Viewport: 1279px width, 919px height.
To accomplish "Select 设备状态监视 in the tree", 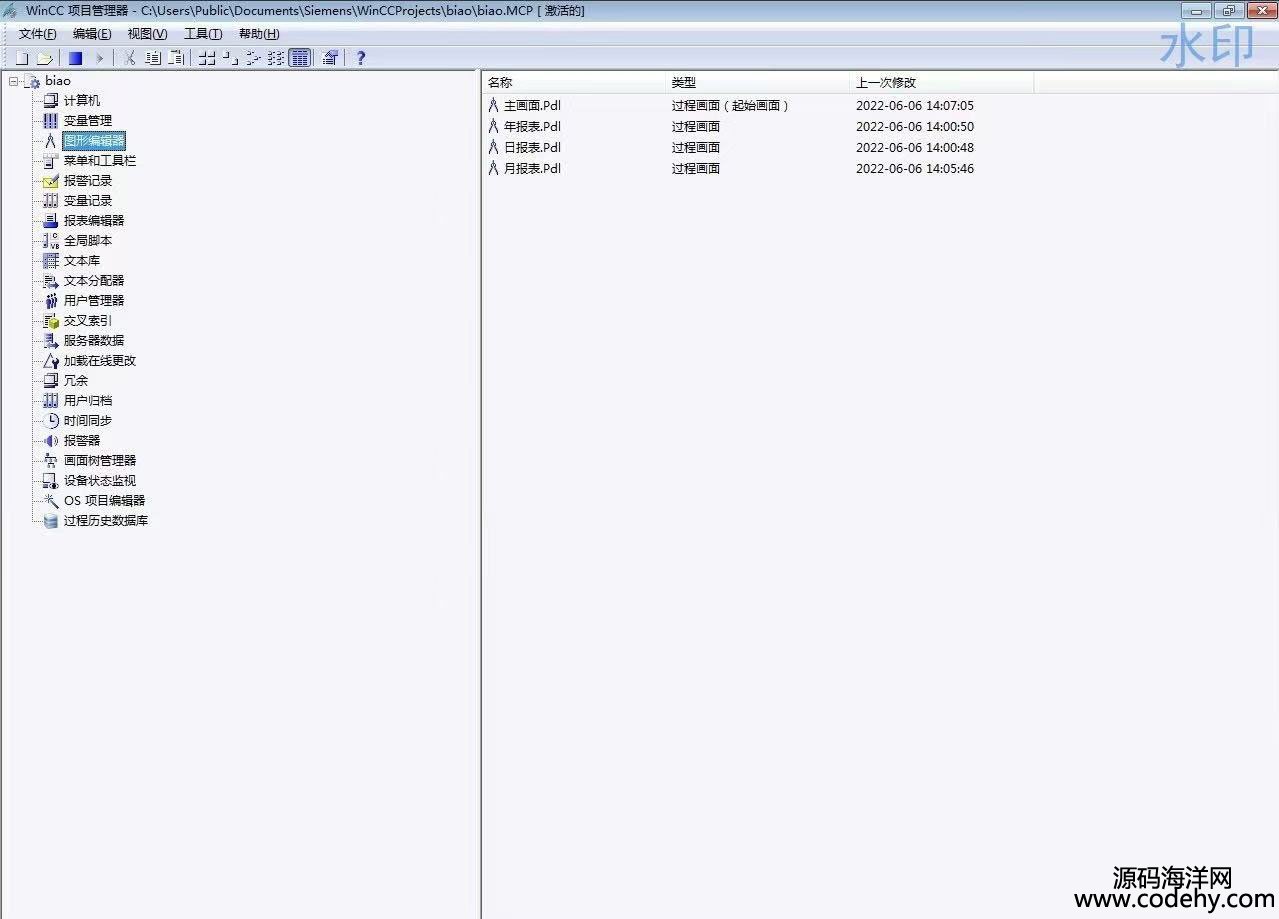I will pos(100,481).
